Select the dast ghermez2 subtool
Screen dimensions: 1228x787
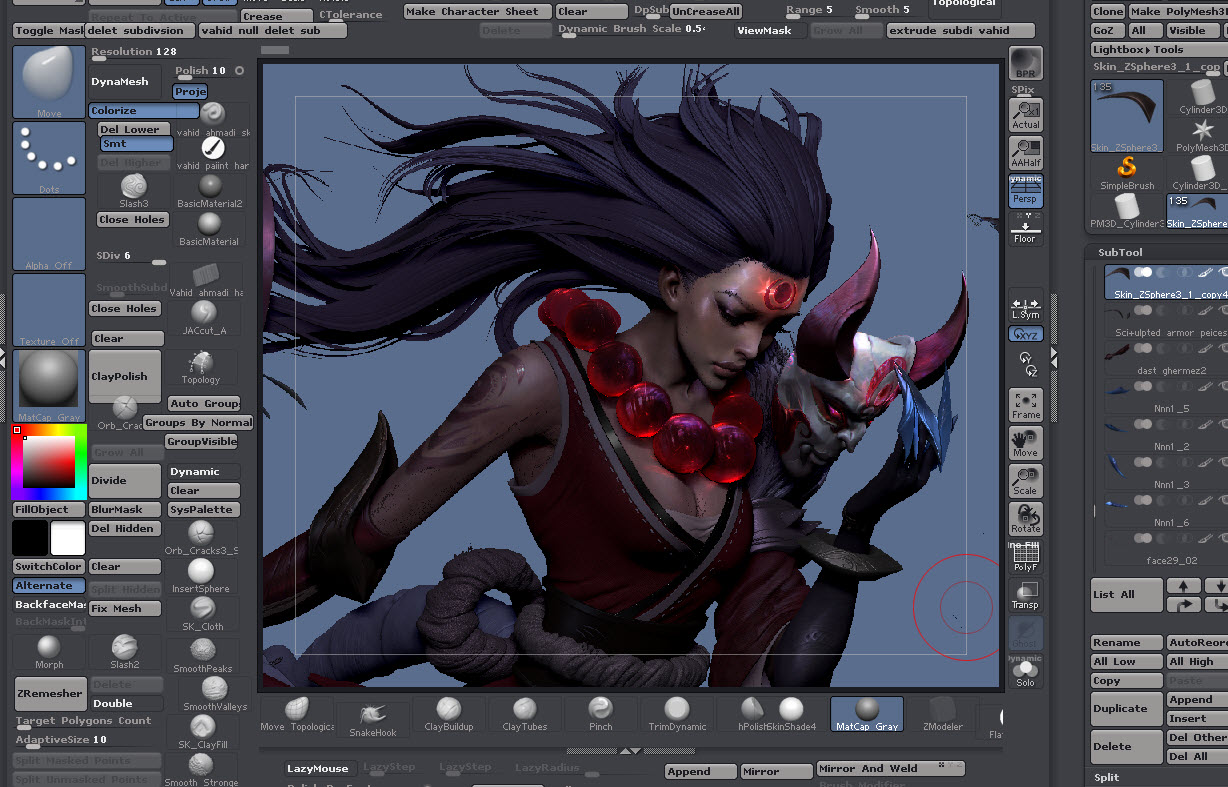tap(1166, 358)
